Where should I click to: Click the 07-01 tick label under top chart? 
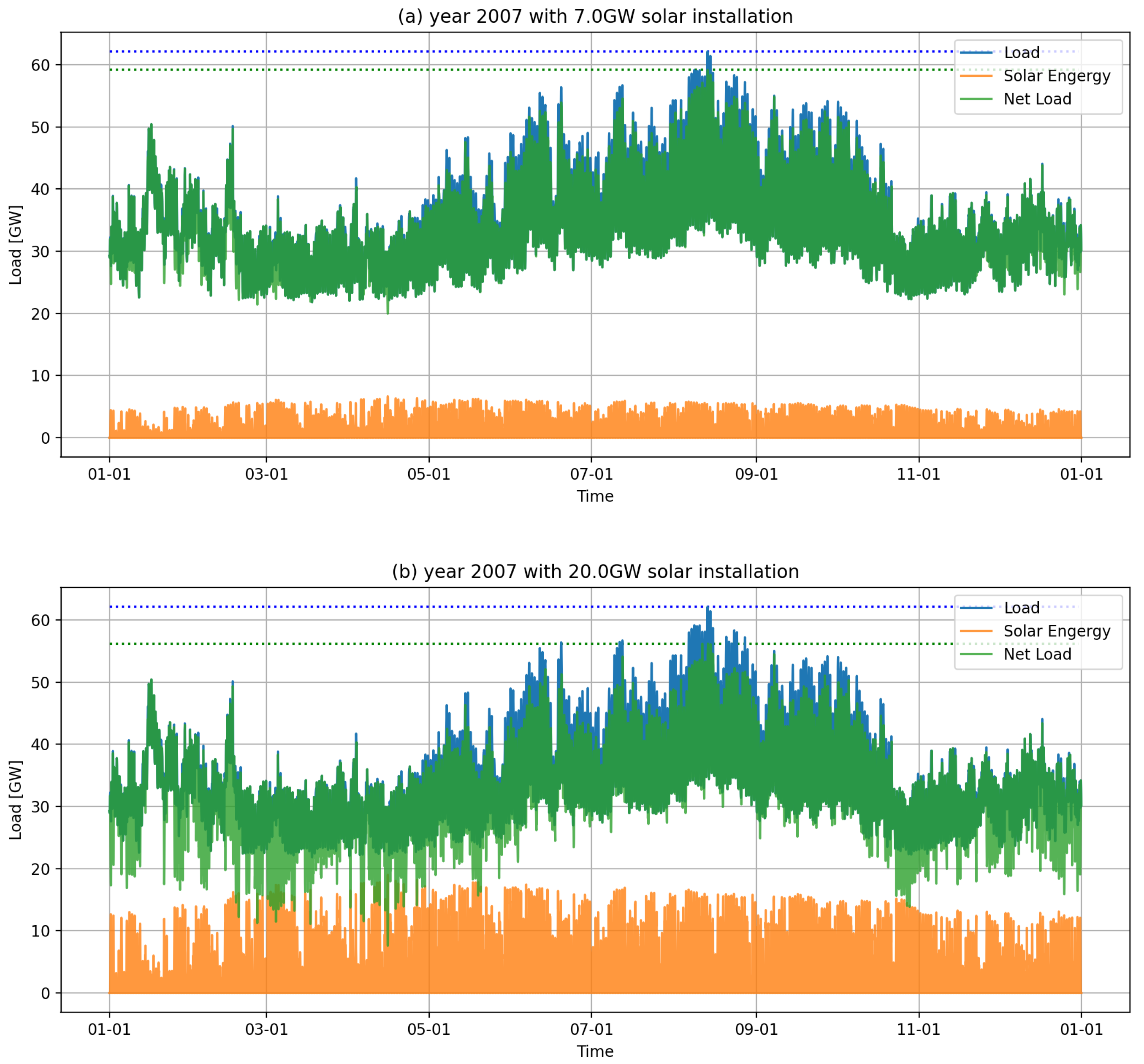[x=591, y=475]
